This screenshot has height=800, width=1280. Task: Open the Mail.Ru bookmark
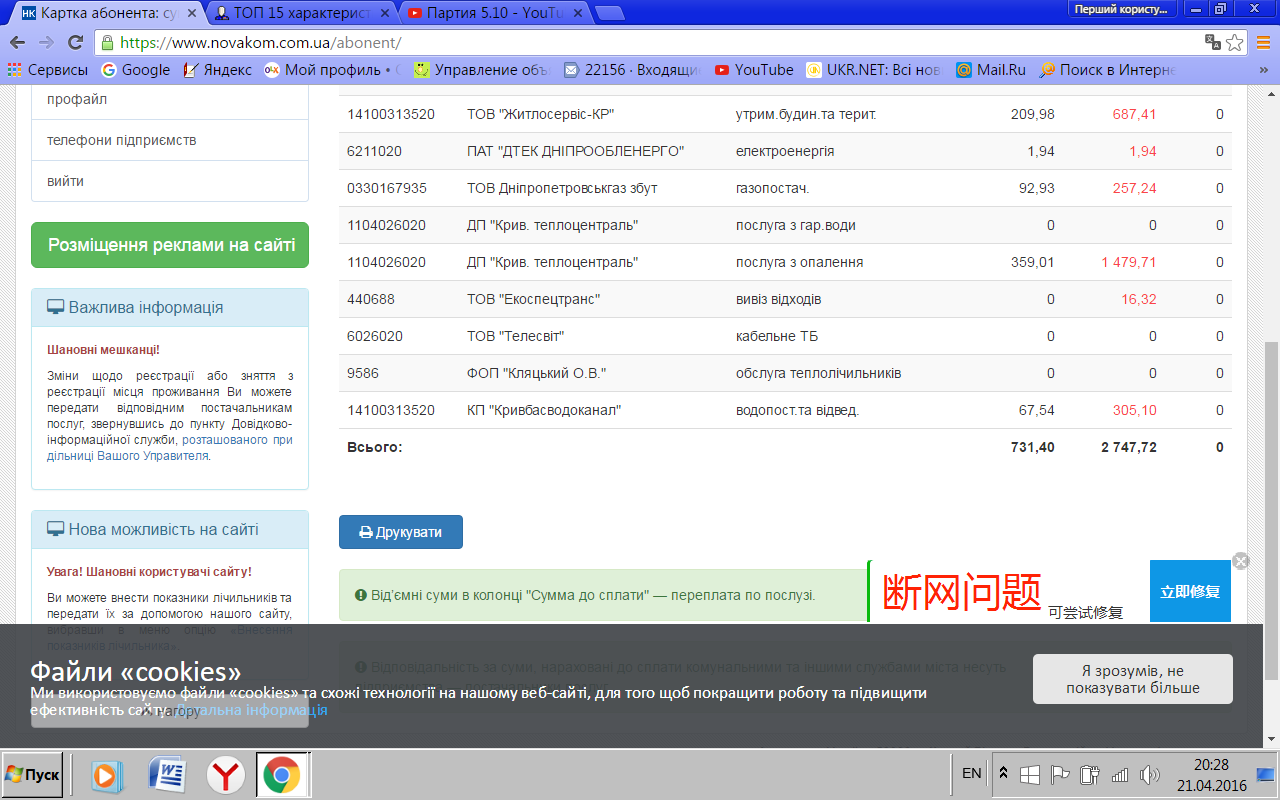[991, 70]
